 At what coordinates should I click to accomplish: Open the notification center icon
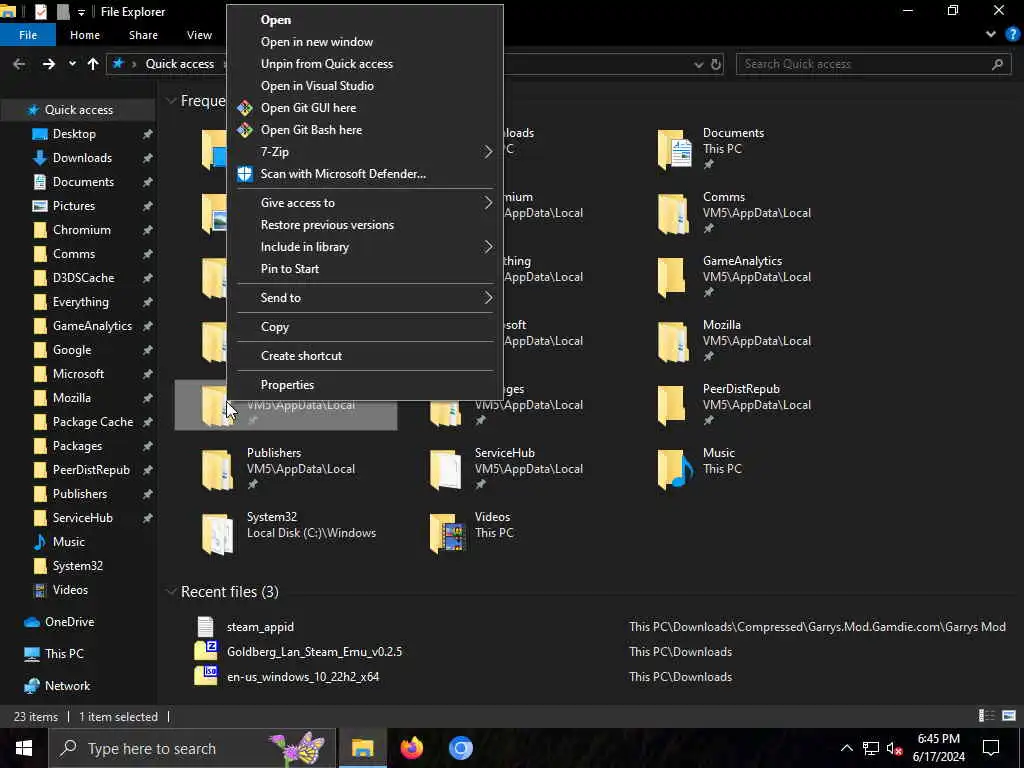click(x=991, y=748)
